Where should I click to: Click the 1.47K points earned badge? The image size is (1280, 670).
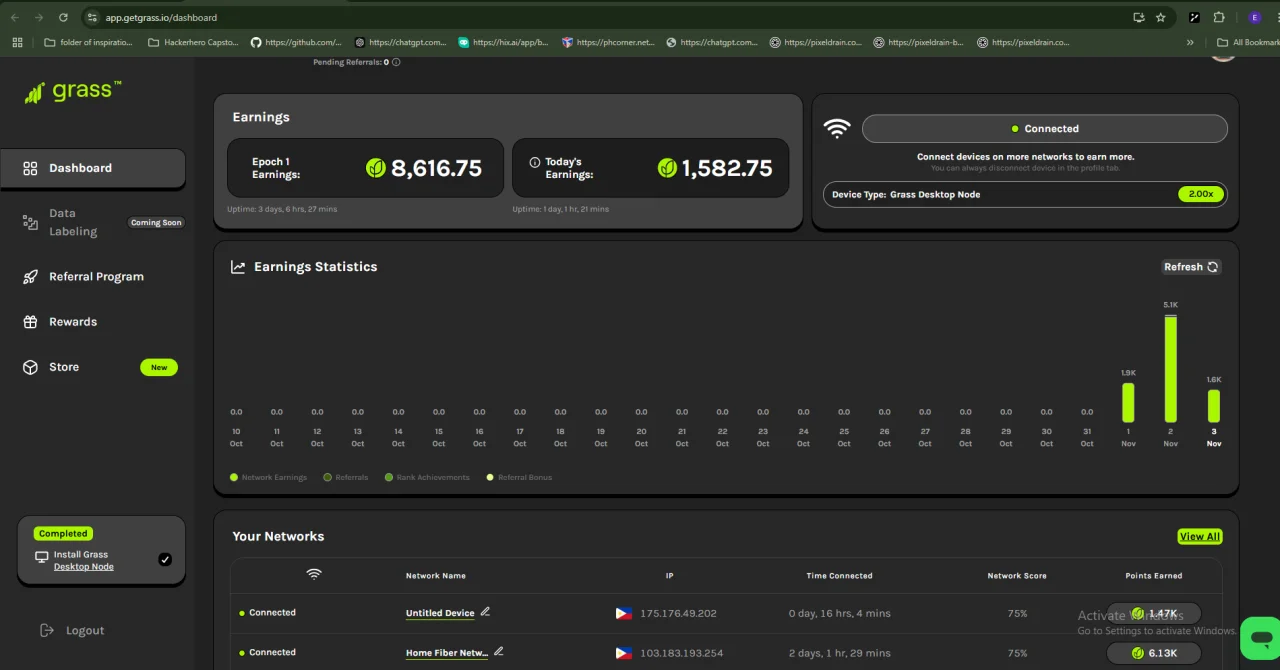1154,613
